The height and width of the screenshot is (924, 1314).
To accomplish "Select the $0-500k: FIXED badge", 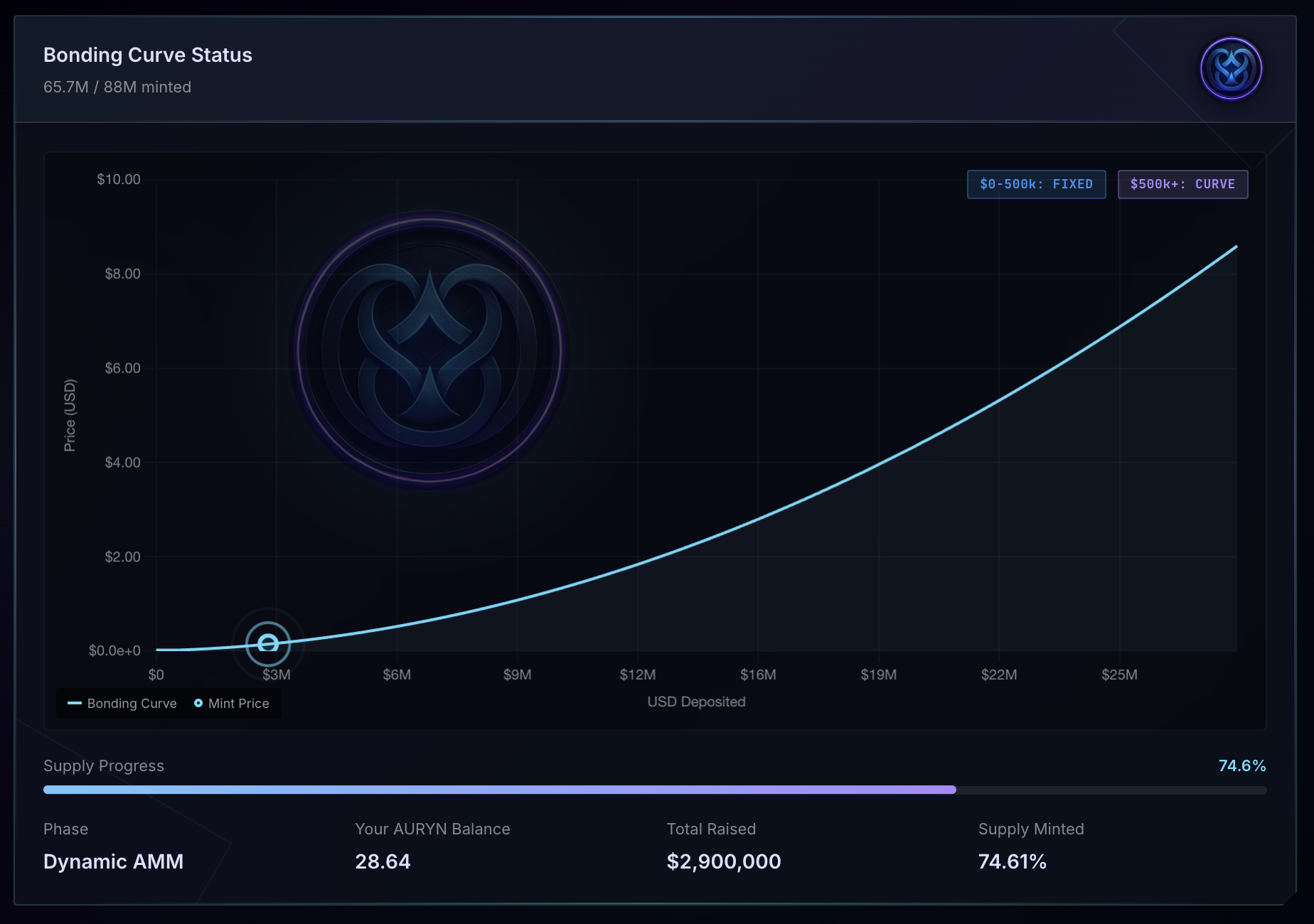I will [x=1036, y=184].
